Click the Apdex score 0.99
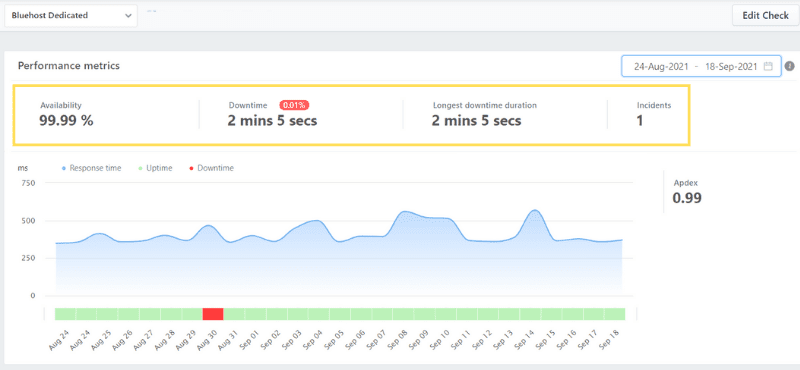This screenshot has height=370, width=800. click(x=687, y=198)
